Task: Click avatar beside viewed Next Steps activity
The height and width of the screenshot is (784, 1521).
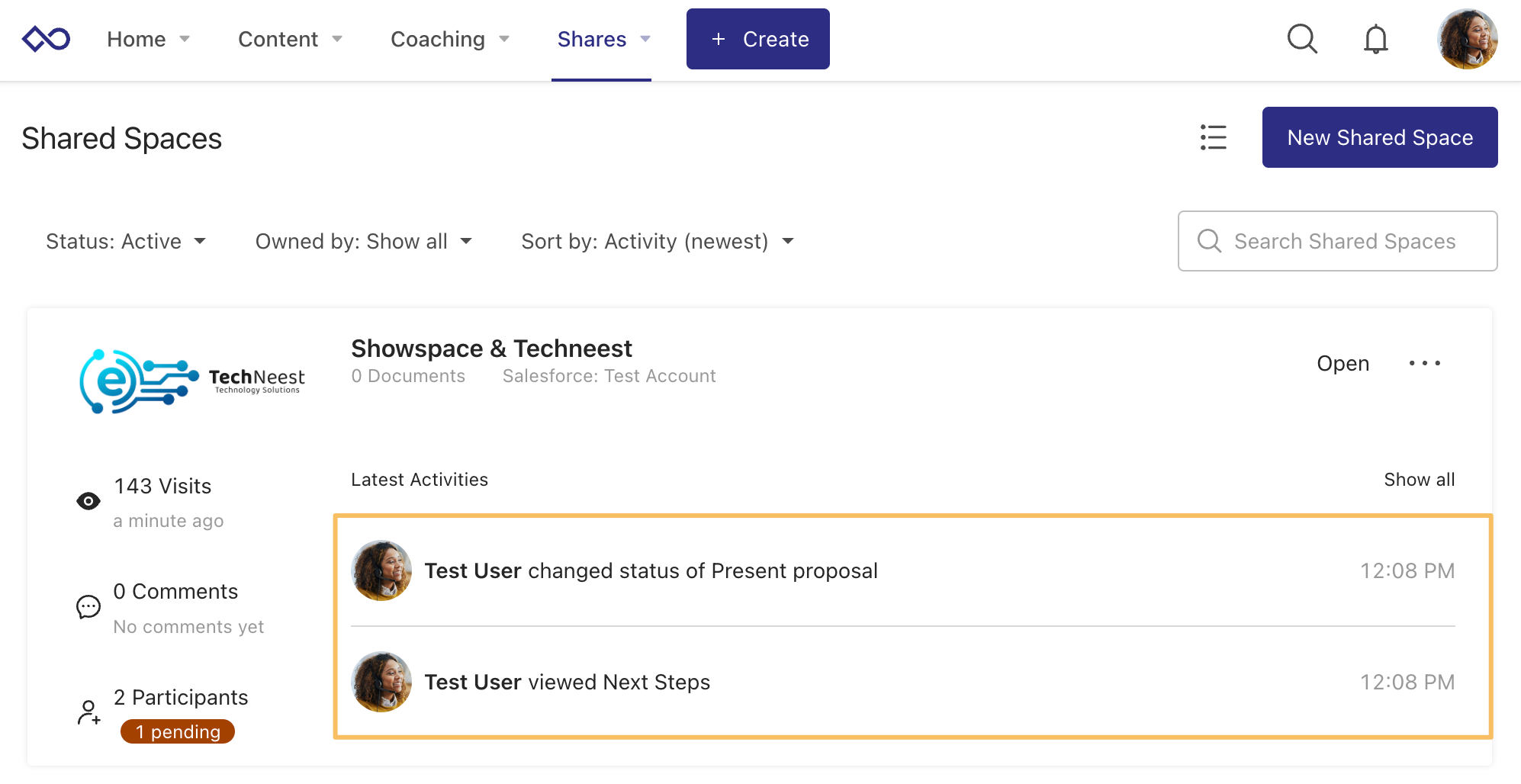Action: [381, 682]
